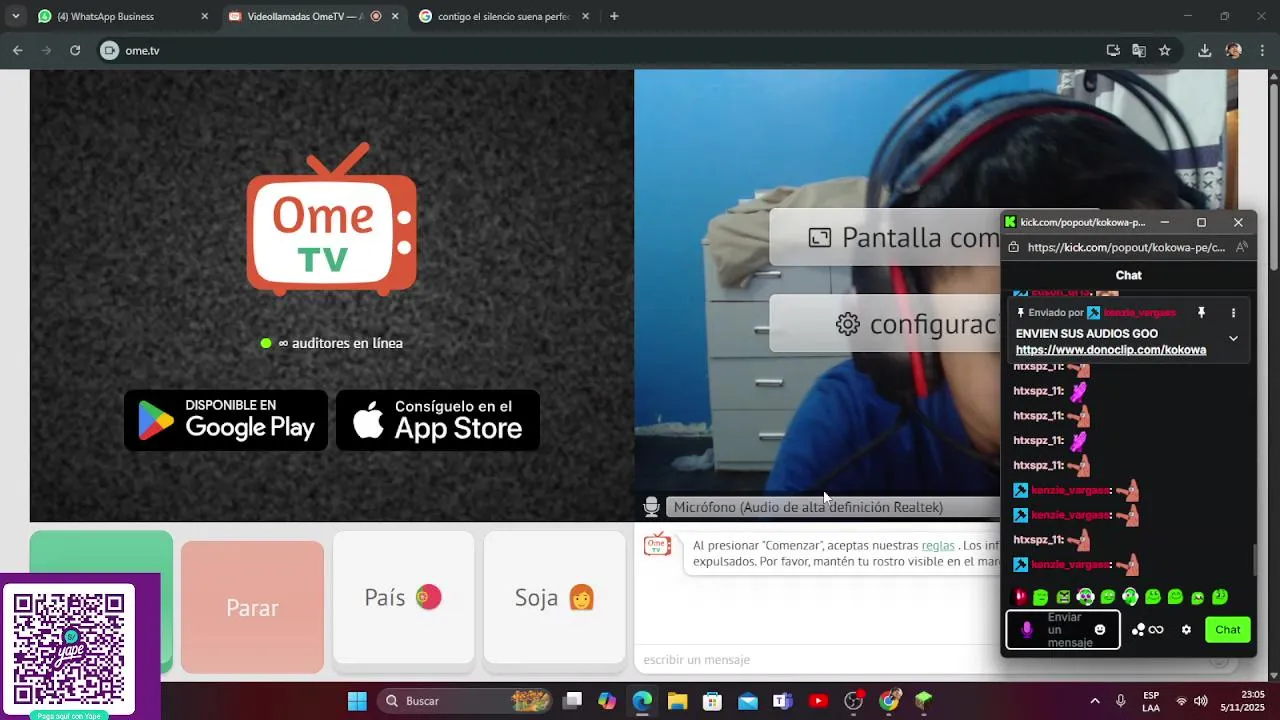Show hidden system tray icons

pyautogui.click(x=1094, y=701)
